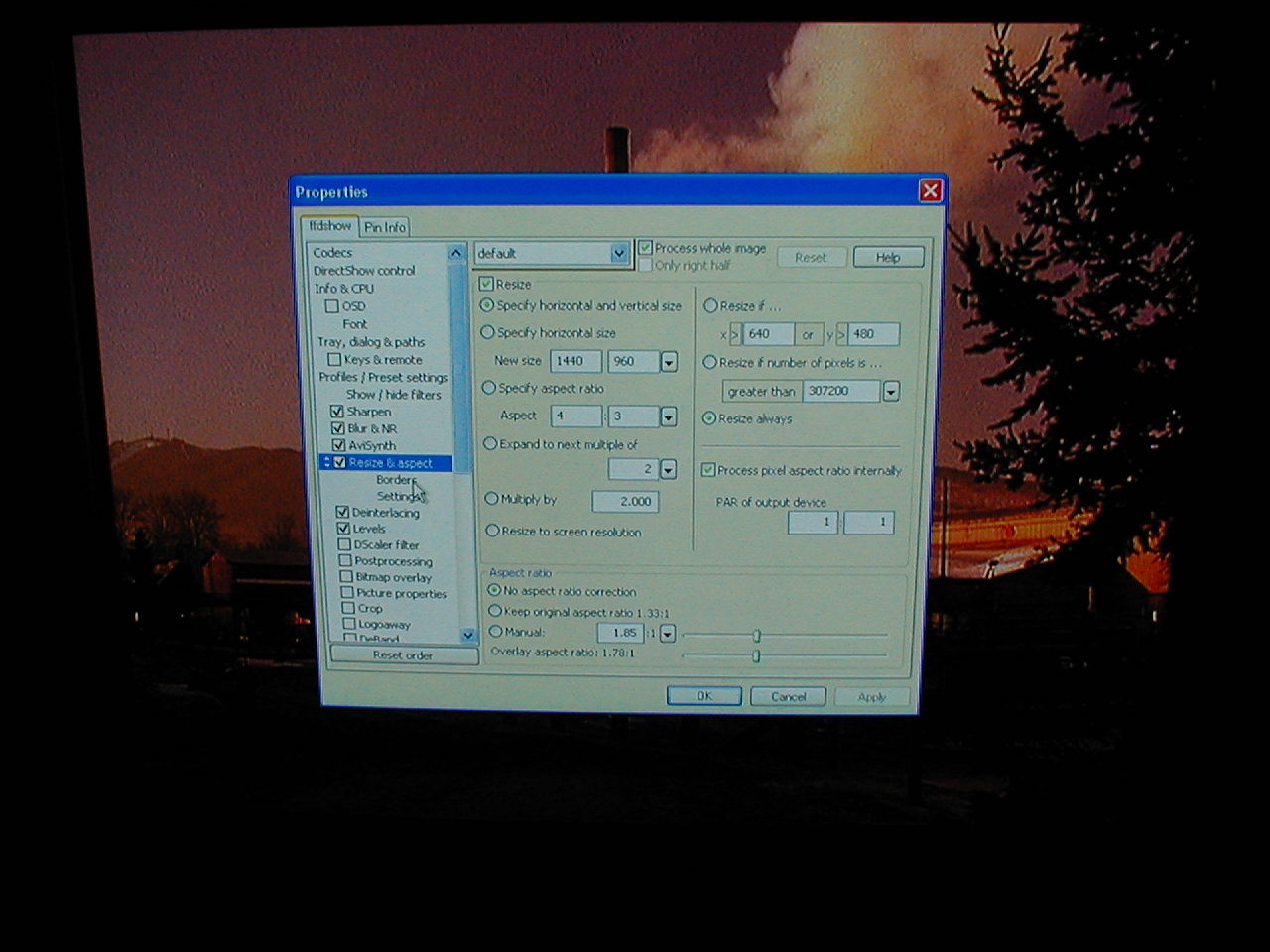Select Specify horizontal and vertical size
This screenshot has width=1270, height=952.
(487, 305)
